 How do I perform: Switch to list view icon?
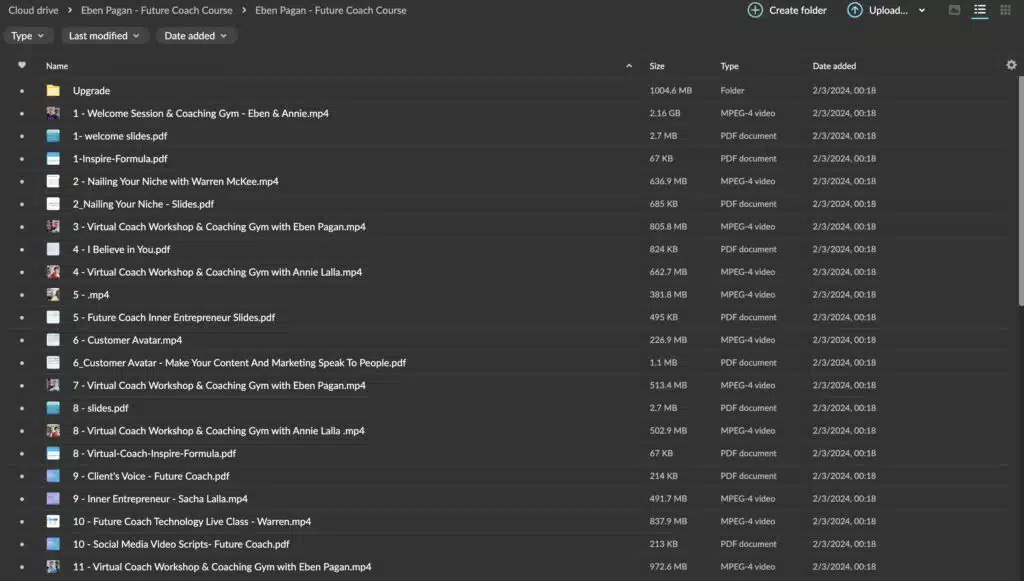pos(980,10)
